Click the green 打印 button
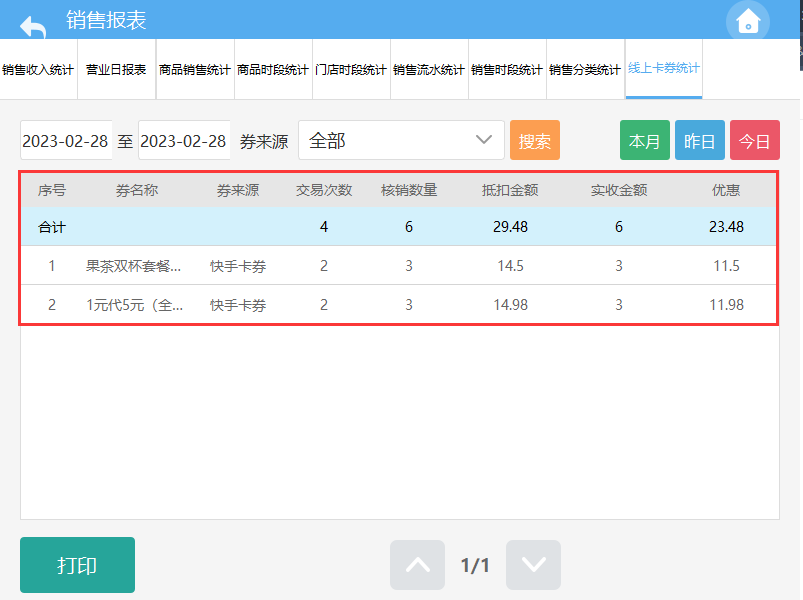 coord(77,565)
